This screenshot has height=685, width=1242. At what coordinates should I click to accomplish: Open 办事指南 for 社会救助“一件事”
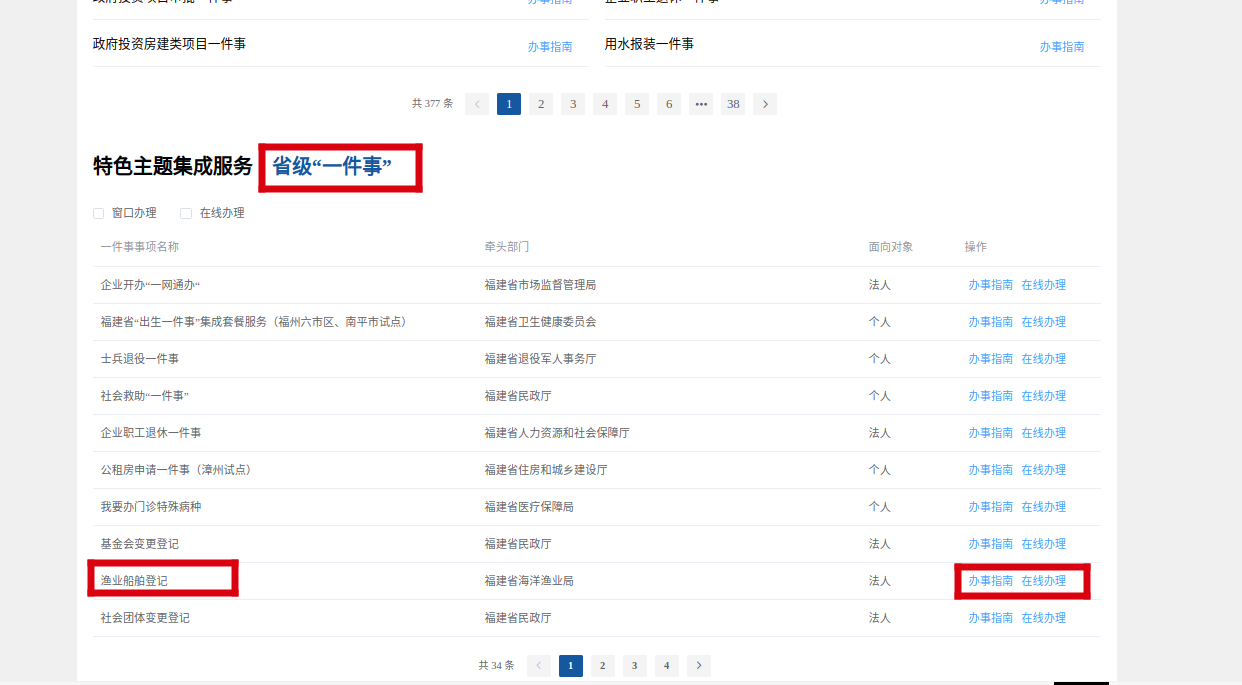click(x=991, y=396)
